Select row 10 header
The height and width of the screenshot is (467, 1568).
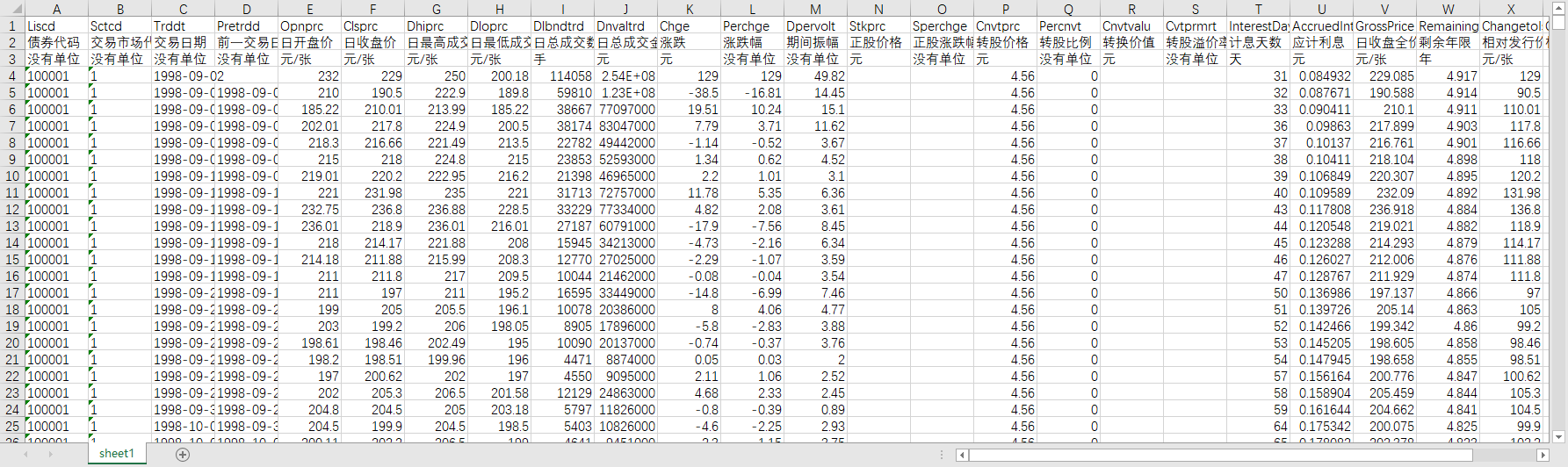pyautogui.click(x=12, y=176)
